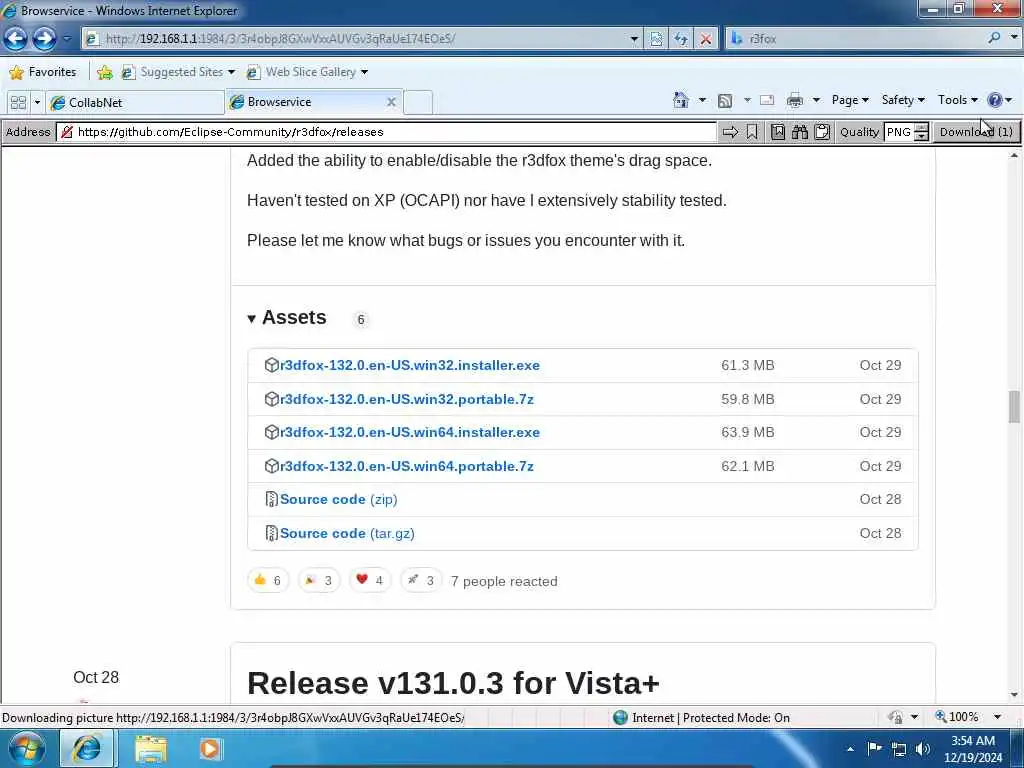Open Windows Media Player taskbar icon
This screenshot has height=768, width=1024.
click(x=210, y=749)
